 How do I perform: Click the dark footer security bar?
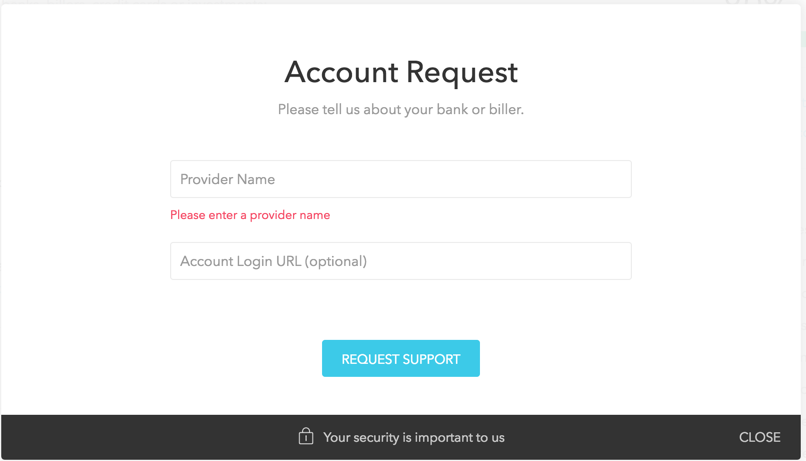click(x=600, y=437)
